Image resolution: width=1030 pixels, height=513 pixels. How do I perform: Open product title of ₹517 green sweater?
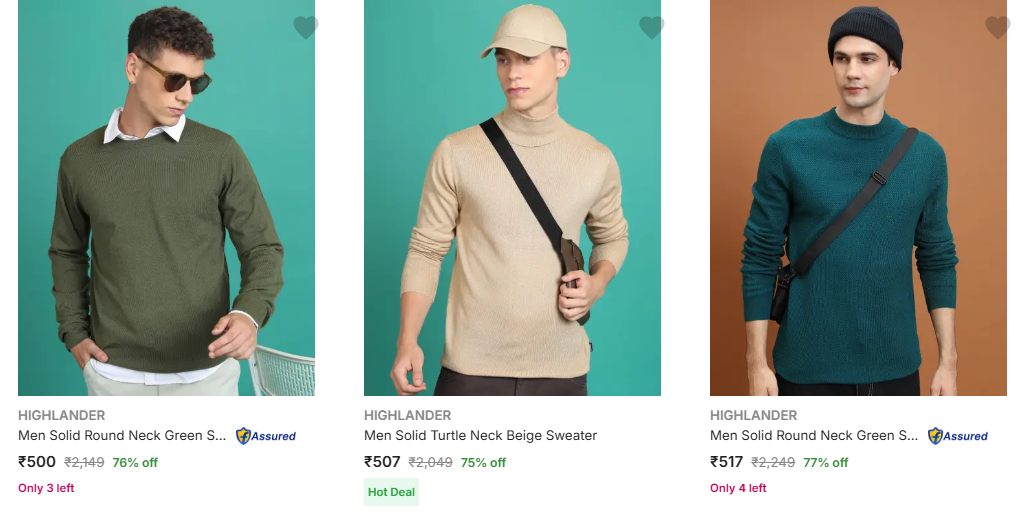[x=814, y=436]
